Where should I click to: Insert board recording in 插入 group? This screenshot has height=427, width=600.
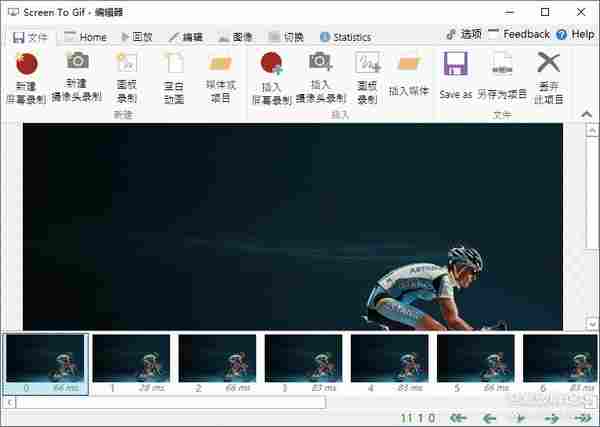pos(367,78)
